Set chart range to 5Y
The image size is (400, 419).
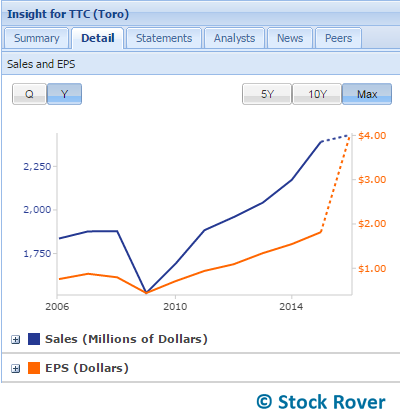267,94
